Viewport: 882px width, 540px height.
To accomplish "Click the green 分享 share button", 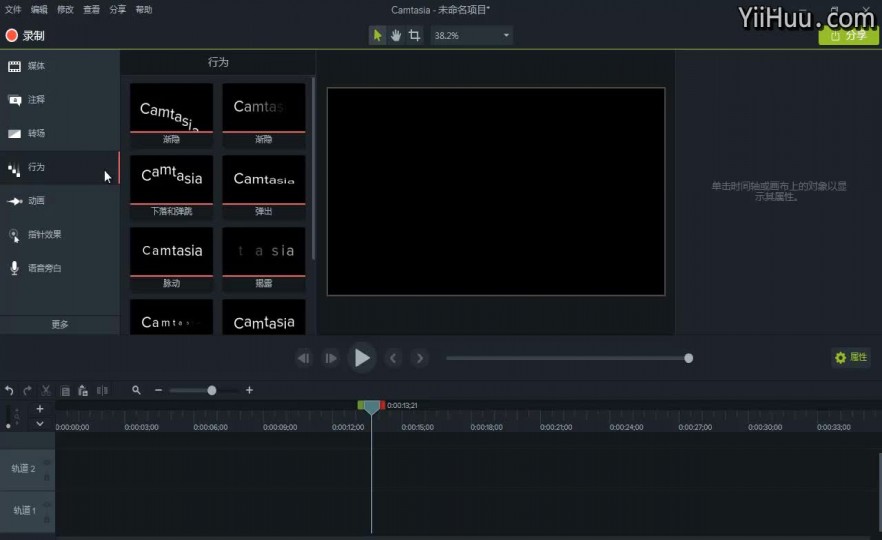I will pyautogui.click(x=848, y=35).
